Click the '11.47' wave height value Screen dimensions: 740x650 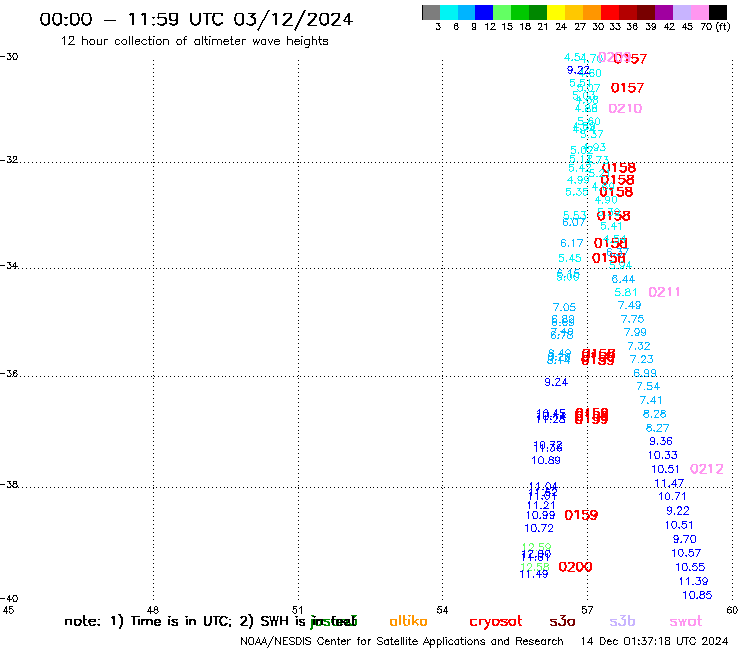[x=669, y=483]
